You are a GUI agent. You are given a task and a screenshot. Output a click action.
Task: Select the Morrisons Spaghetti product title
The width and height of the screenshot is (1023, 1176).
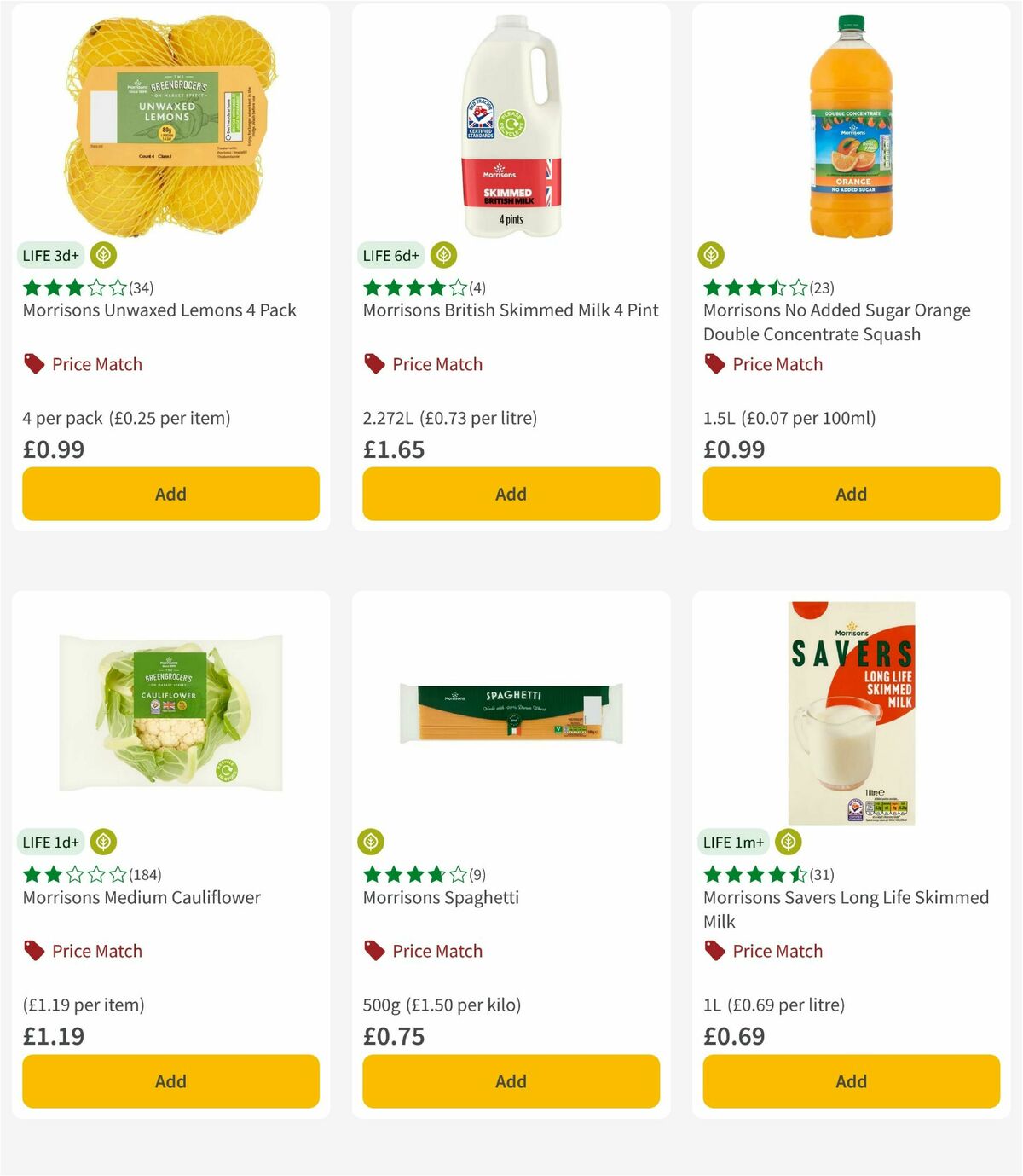(x=442, y=897)
